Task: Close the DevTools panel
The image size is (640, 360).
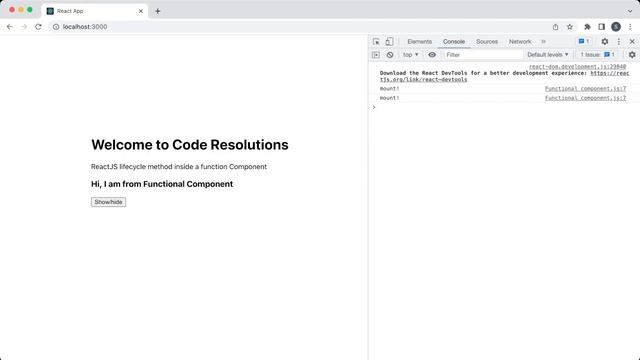Action: [x=632, y=42]
